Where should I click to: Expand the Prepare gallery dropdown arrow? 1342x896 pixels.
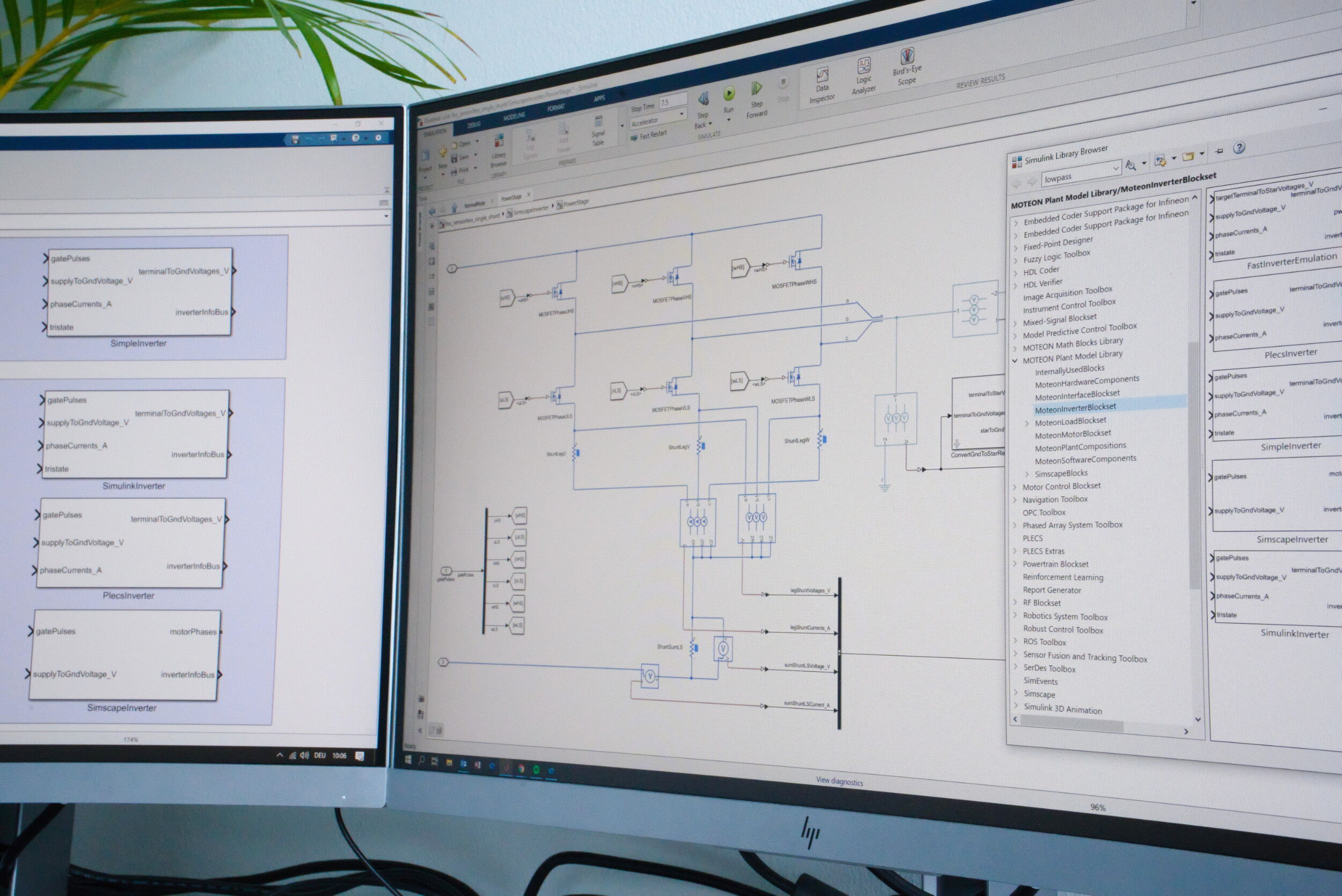pos(622,126)
